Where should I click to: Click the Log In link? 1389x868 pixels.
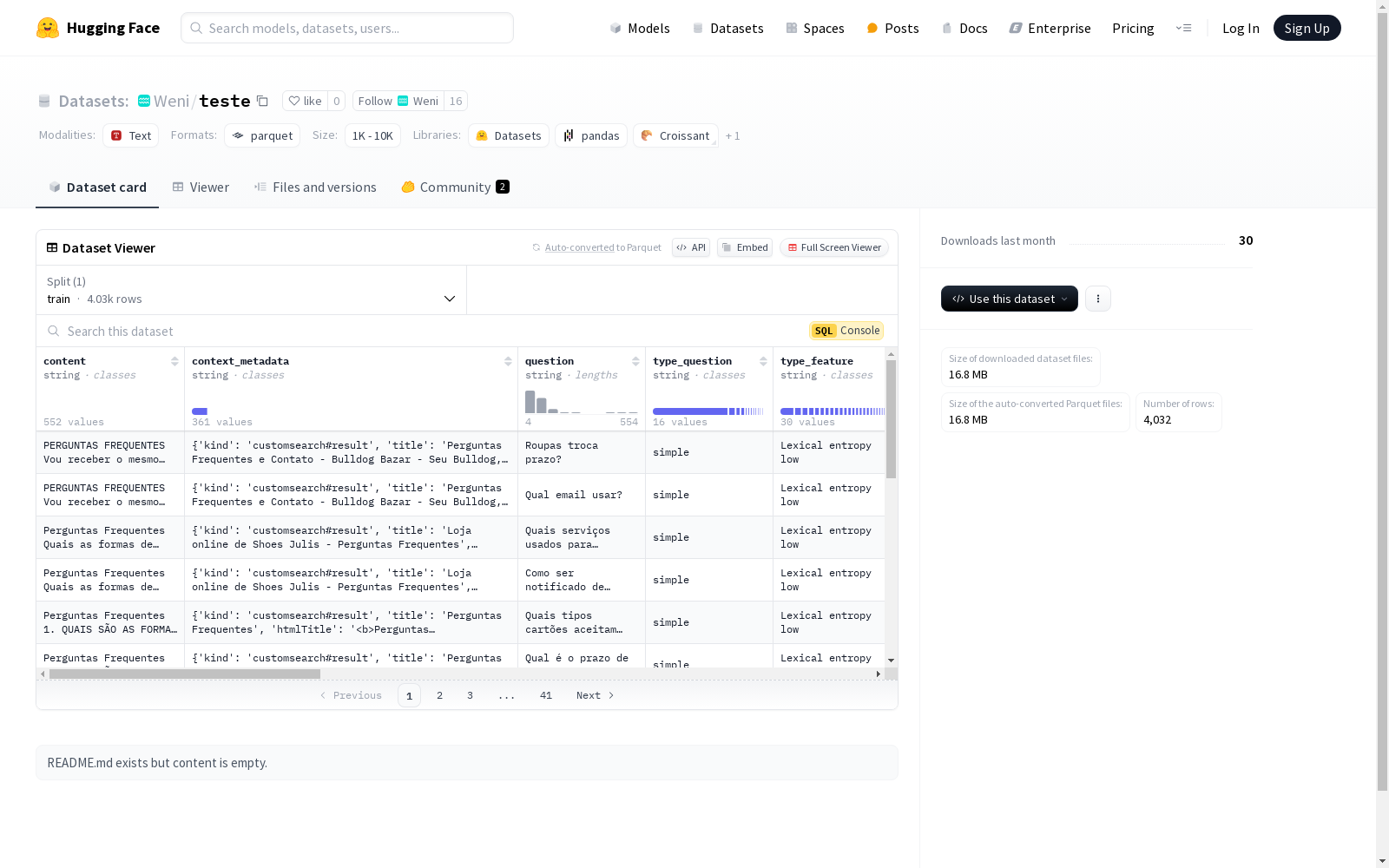click(1241, 28)
